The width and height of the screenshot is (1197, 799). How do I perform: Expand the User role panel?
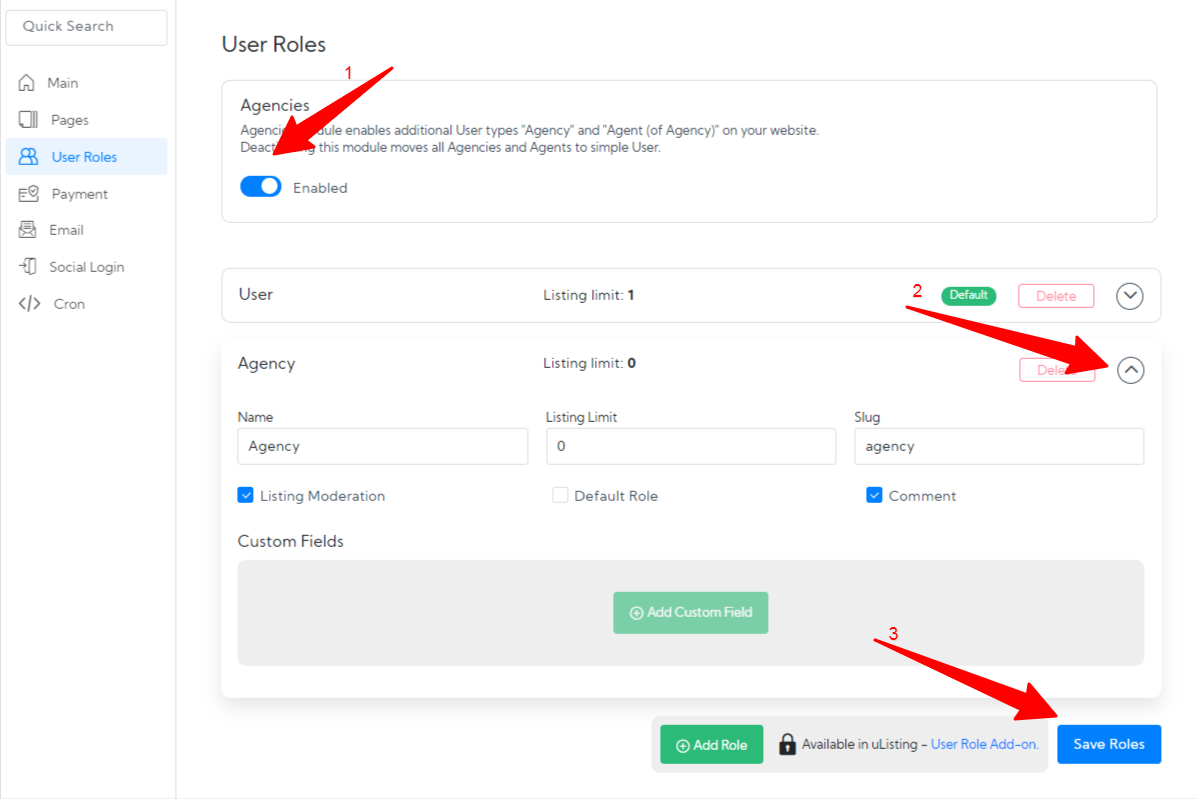1129,296
